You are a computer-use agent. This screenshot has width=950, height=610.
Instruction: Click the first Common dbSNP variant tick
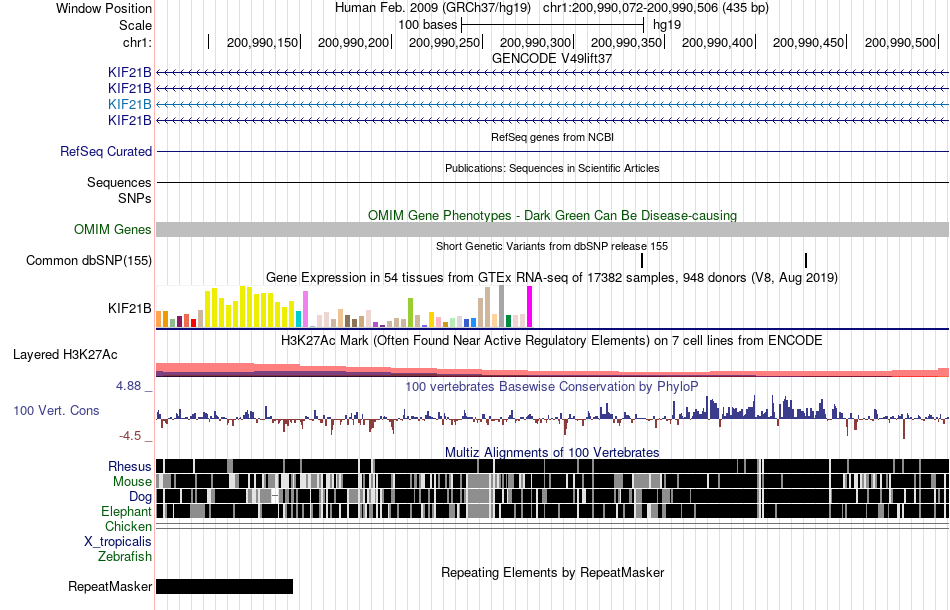[642, 260]
